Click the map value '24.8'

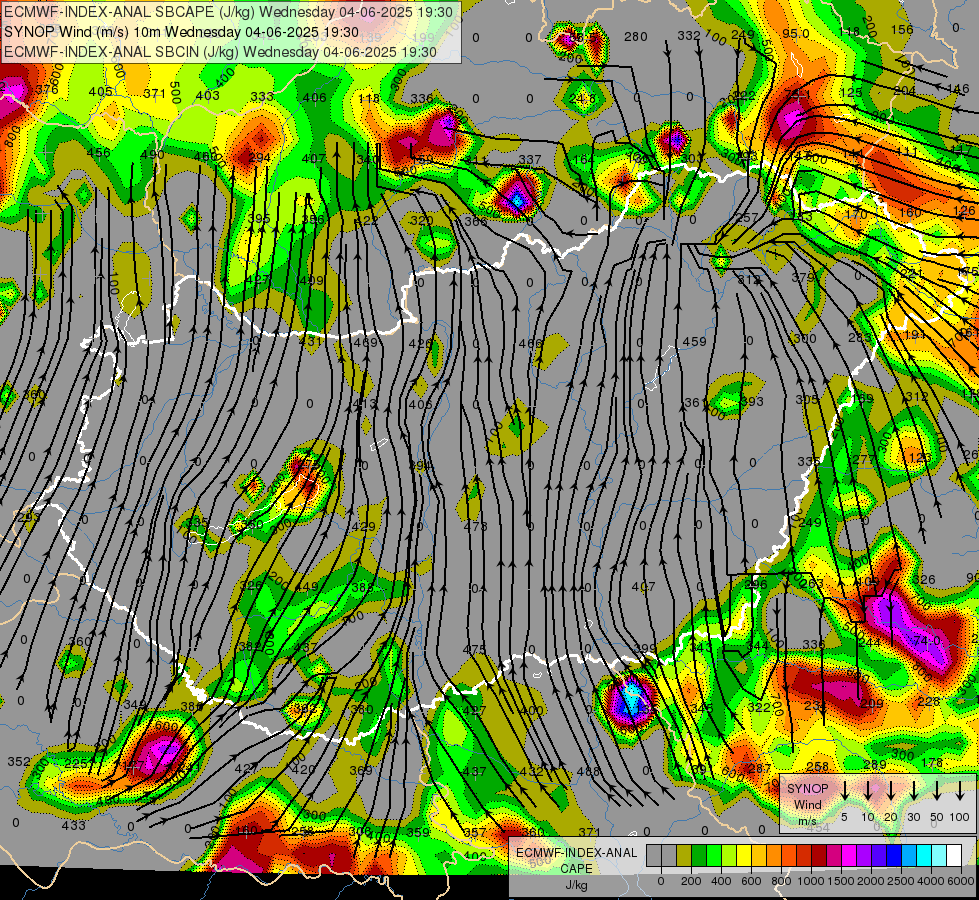(582, 99)
